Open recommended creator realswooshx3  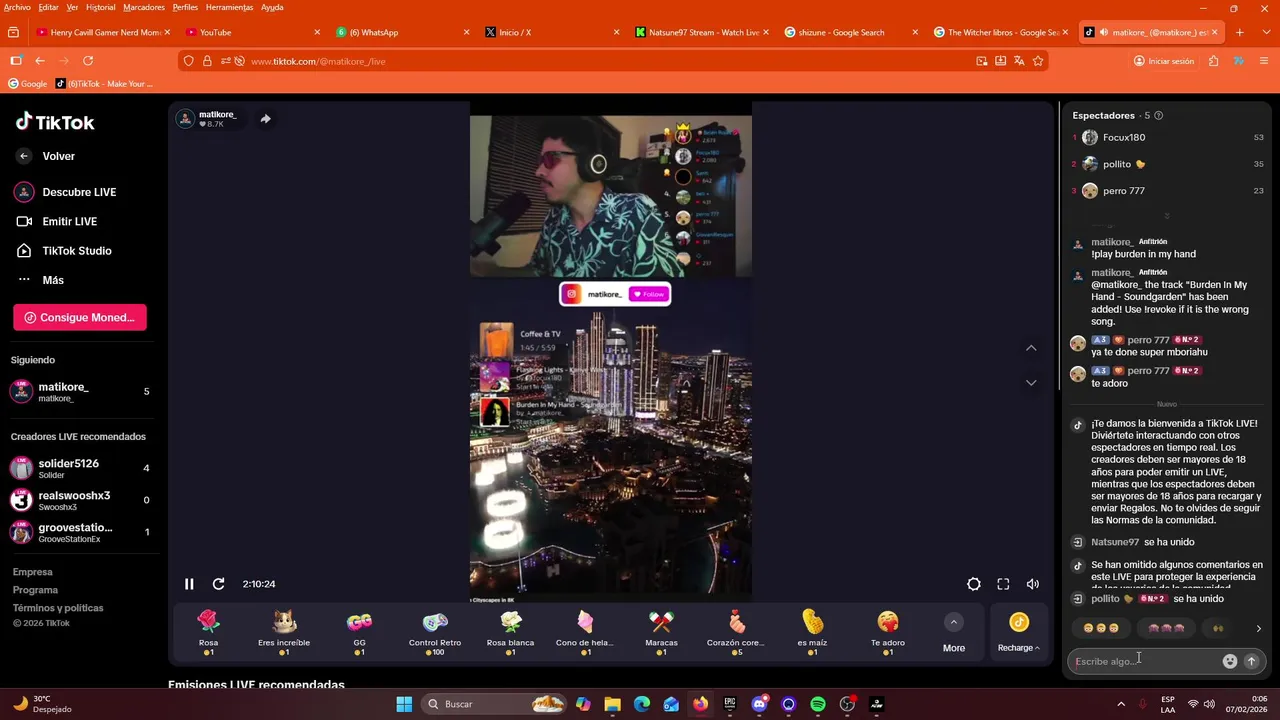pyautogui.click(x=80, y=500)
